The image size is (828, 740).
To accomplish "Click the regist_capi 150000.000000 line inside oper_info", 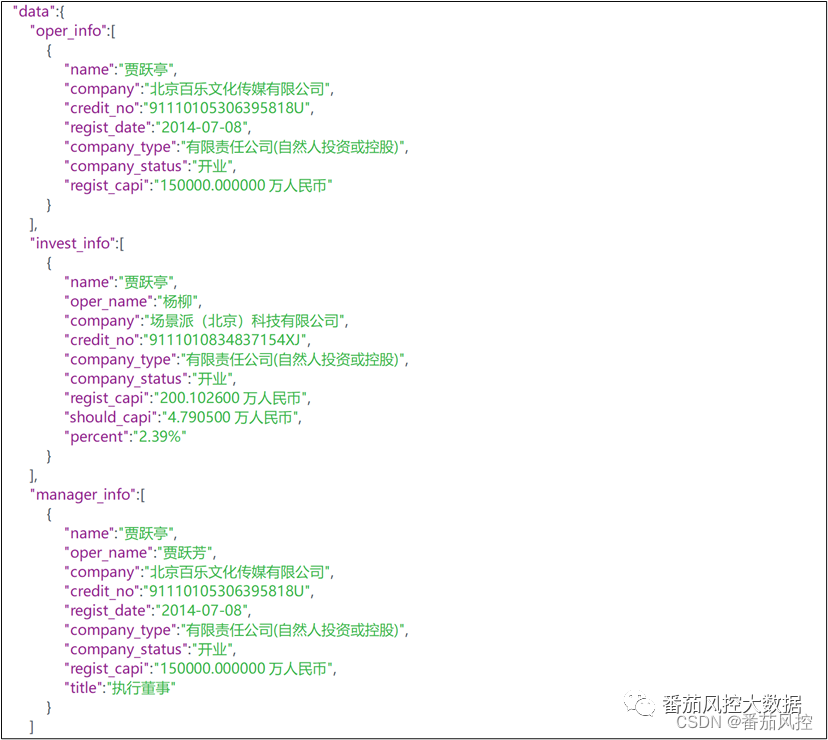I will [x=198, y=186].
